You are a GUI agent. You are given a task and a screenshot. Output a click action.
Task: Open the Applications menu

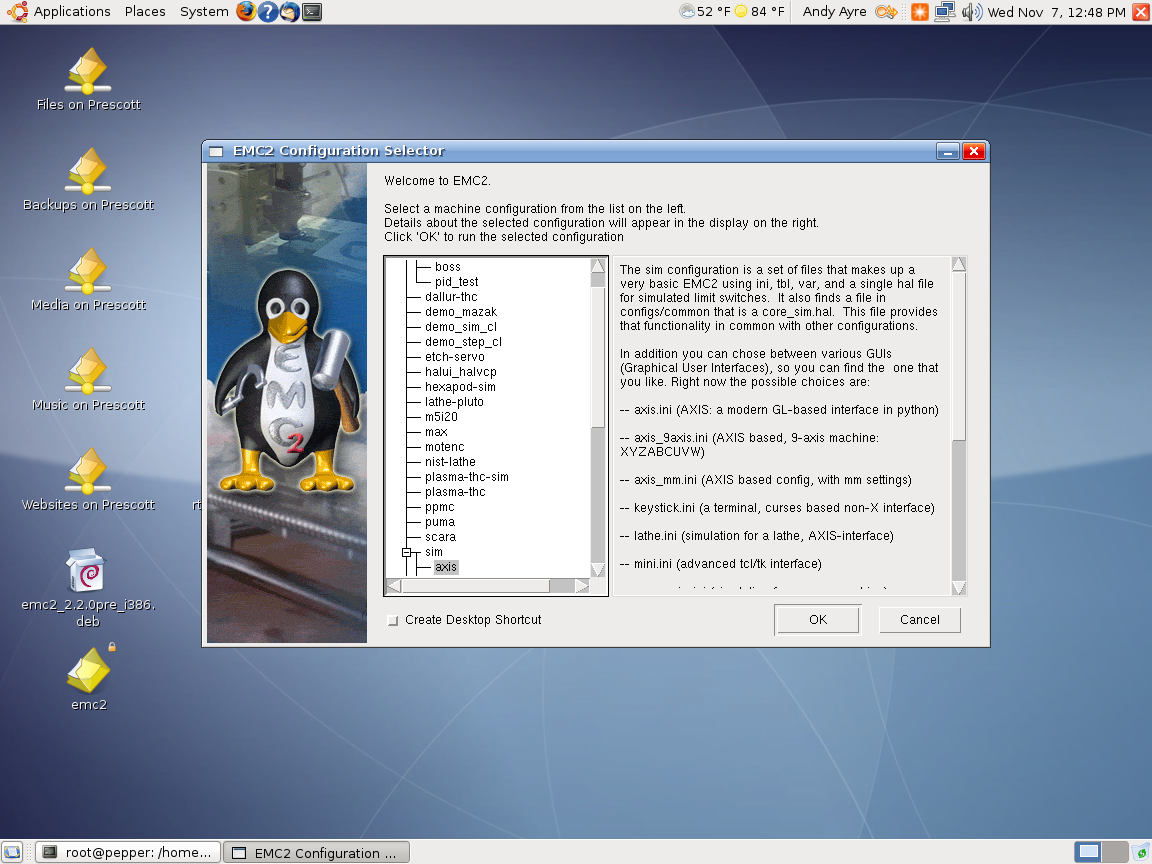72,12
